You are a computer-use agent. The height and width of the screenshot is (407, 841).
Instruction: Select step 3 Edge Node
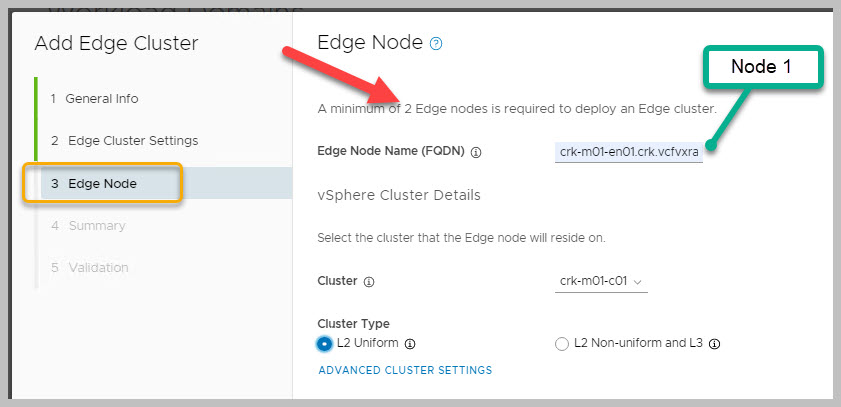click(x=102, y=184)
